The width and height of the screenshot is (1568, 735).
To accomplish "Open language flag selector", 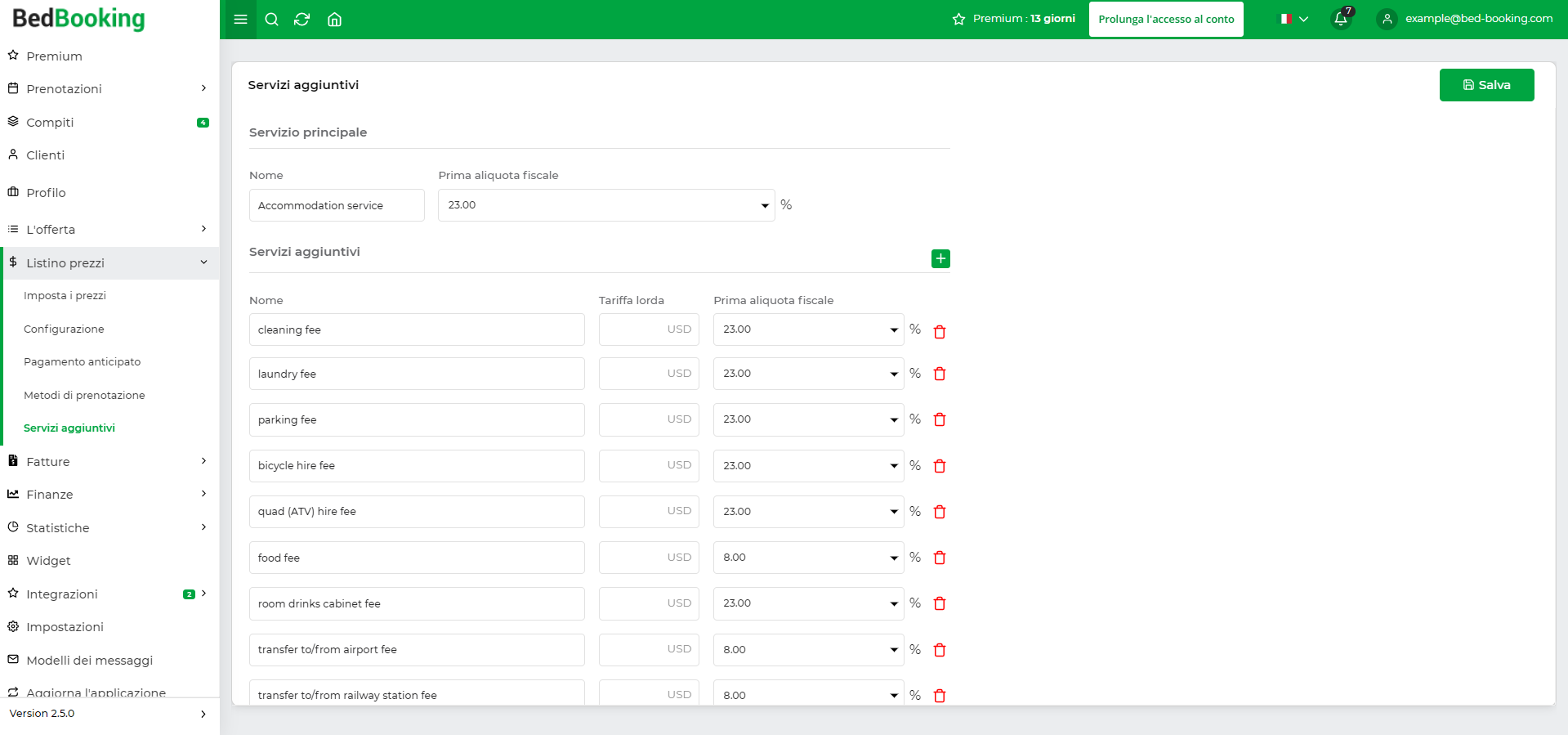I will tap(1294, 19).
